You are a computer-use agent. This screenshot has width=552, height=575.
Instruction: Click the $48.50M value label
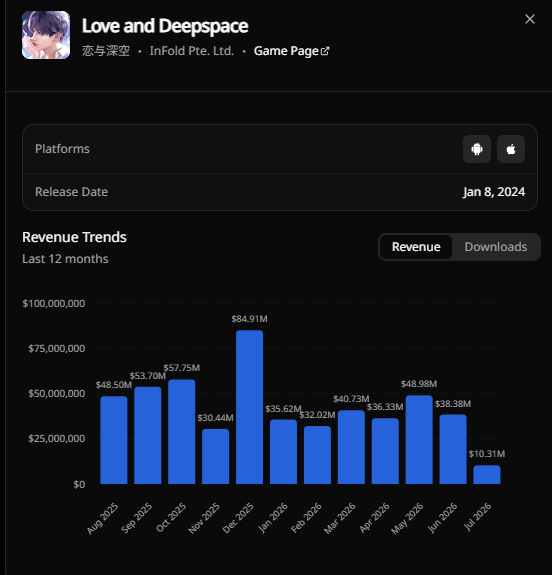tap(114, 385)
